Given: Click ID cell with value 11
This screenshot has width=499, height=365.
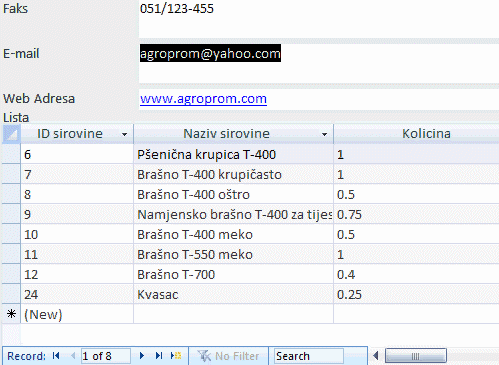Looking at the screenshot, I should [77, 254].
